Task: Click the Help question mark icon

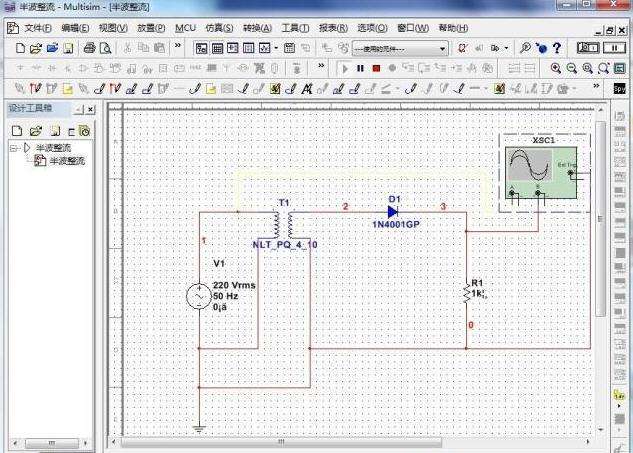Action: click(557, 47)
